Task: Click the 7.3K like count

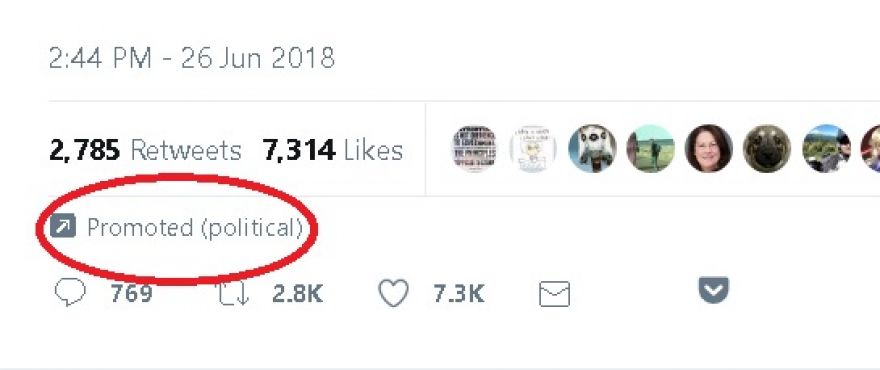Action: click(459, 294)
